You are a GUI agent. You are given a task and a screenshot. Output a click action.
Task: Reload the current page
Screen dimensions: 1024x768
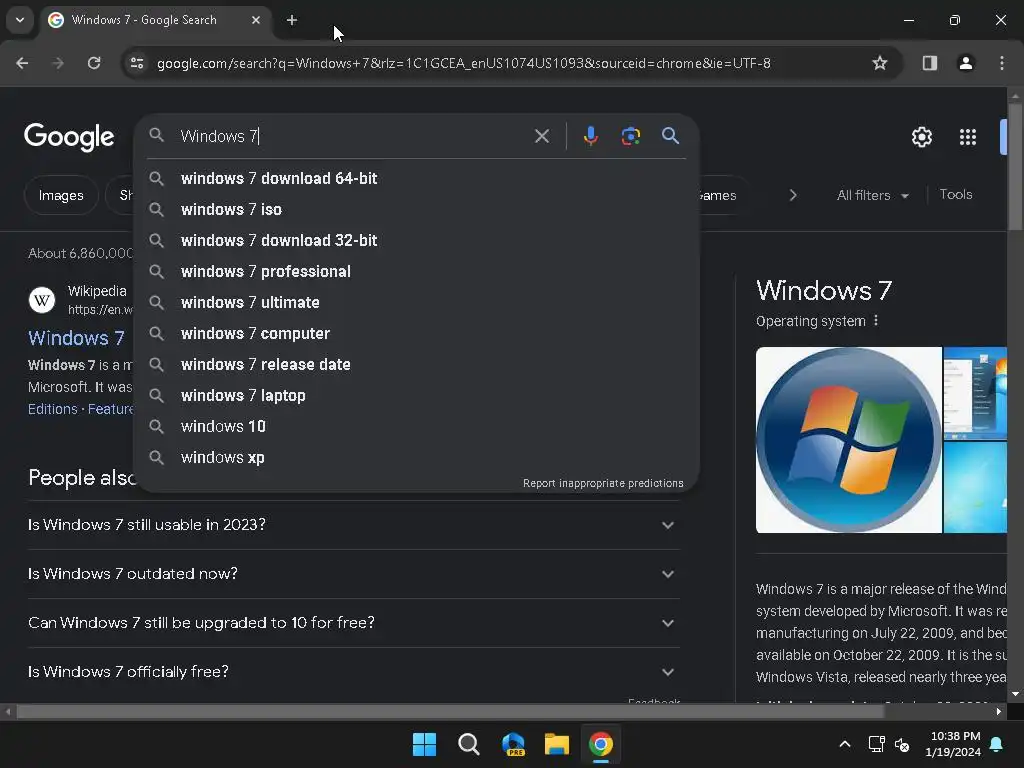pyautogui.click(x=94, y=63)
